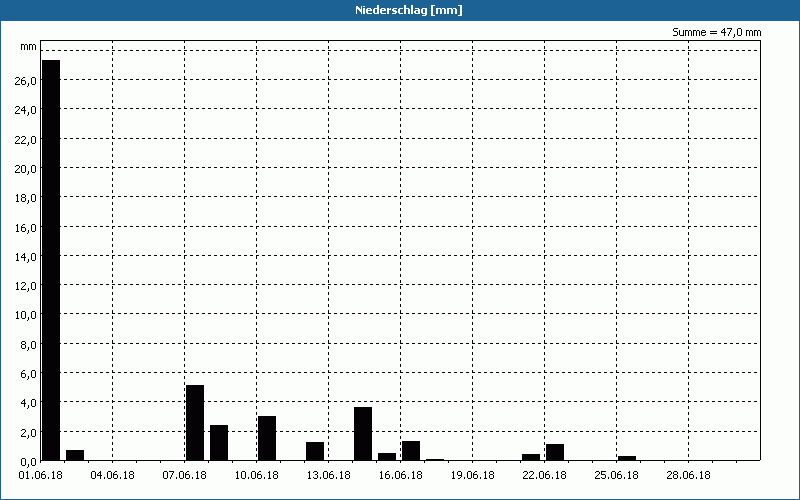Click the y-axis label 6,0

pyautogui.click(x=28, y=373)
